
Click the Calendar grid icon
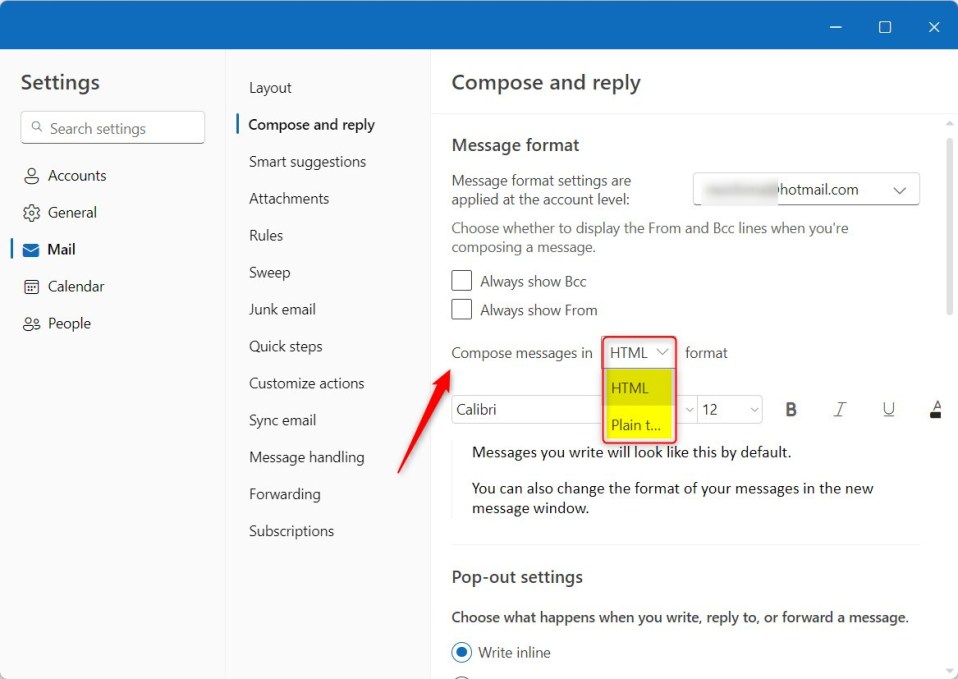31,287
